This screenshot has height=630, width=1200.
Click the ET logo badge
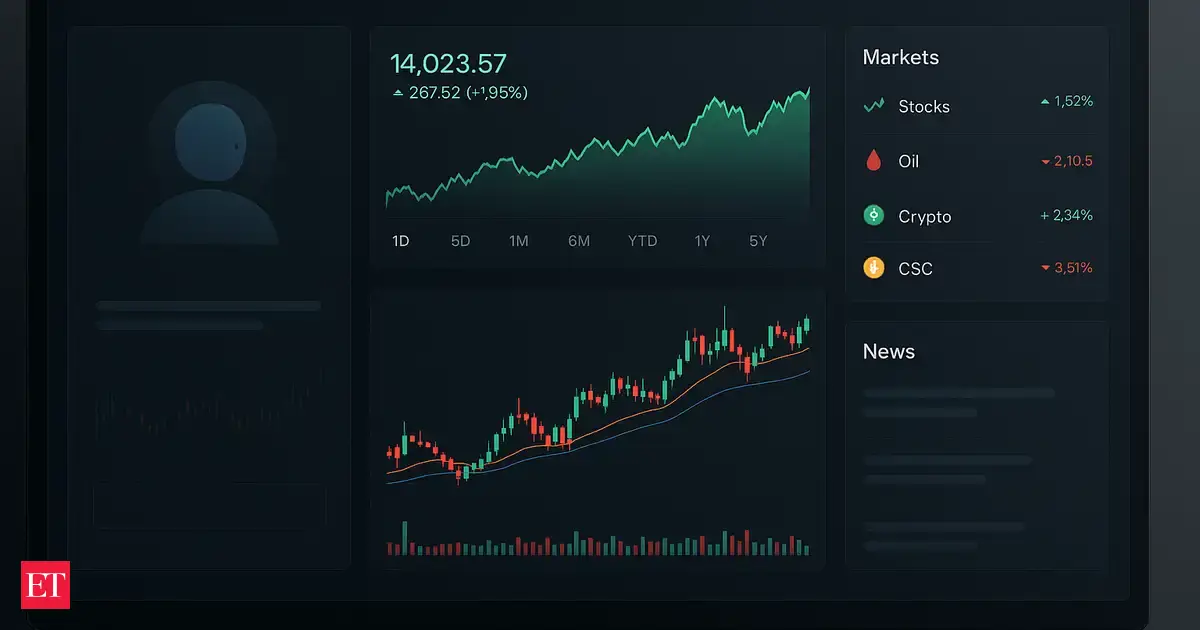[x=46, y=584]
